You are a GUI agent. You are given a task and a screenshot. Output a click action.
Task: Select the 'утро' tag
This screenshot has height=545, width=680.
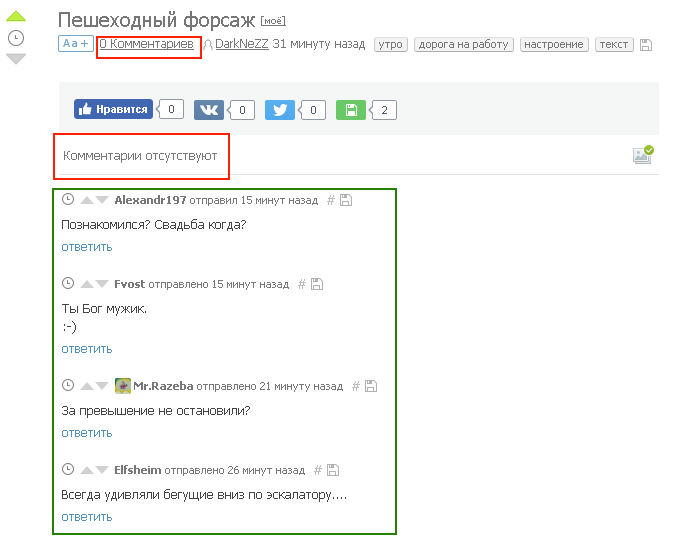pyautogui.click(x=390, y=45)
